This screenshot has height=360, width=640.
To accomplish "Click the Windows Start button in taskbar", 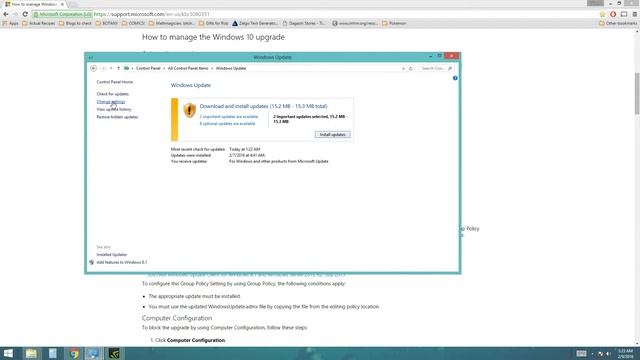I will pyautogui.click(x=8, y=353).
